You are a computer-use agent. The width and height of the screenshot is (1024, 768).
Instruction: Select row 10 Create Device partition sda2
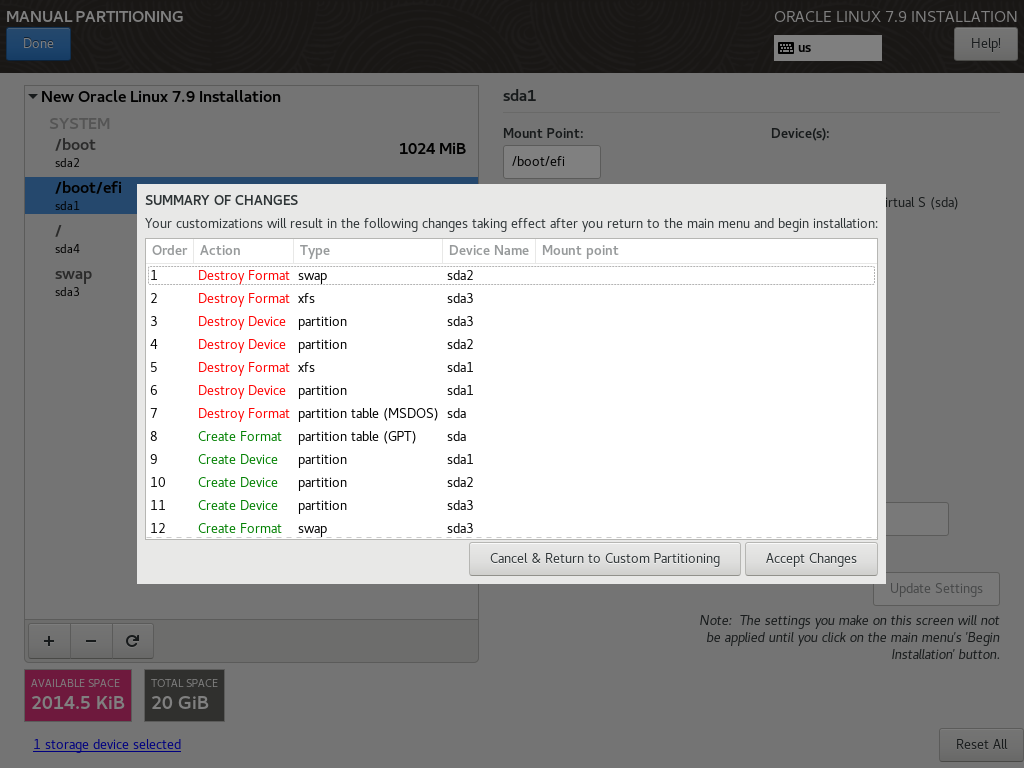511,483
